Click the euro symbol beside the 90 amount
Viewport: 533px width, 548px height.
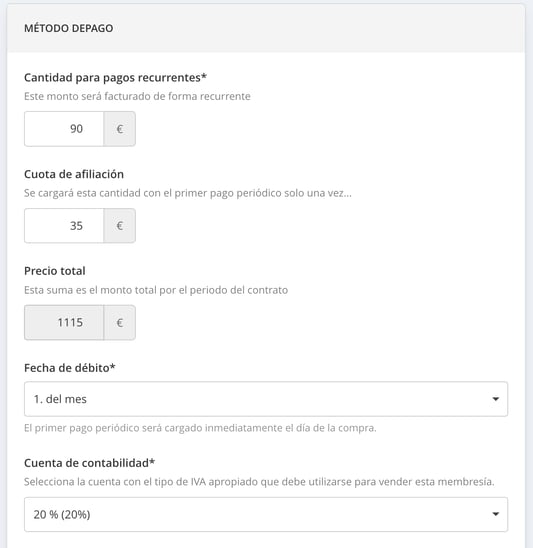[x=120, y=129]
